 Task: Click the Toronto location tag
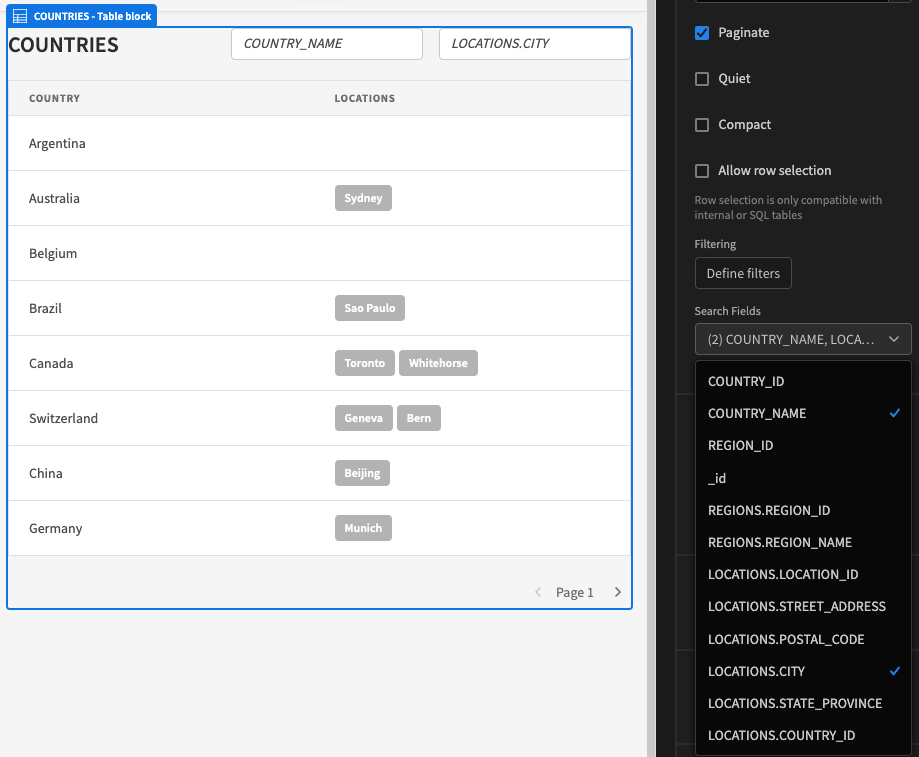click(x=365, y=363)
